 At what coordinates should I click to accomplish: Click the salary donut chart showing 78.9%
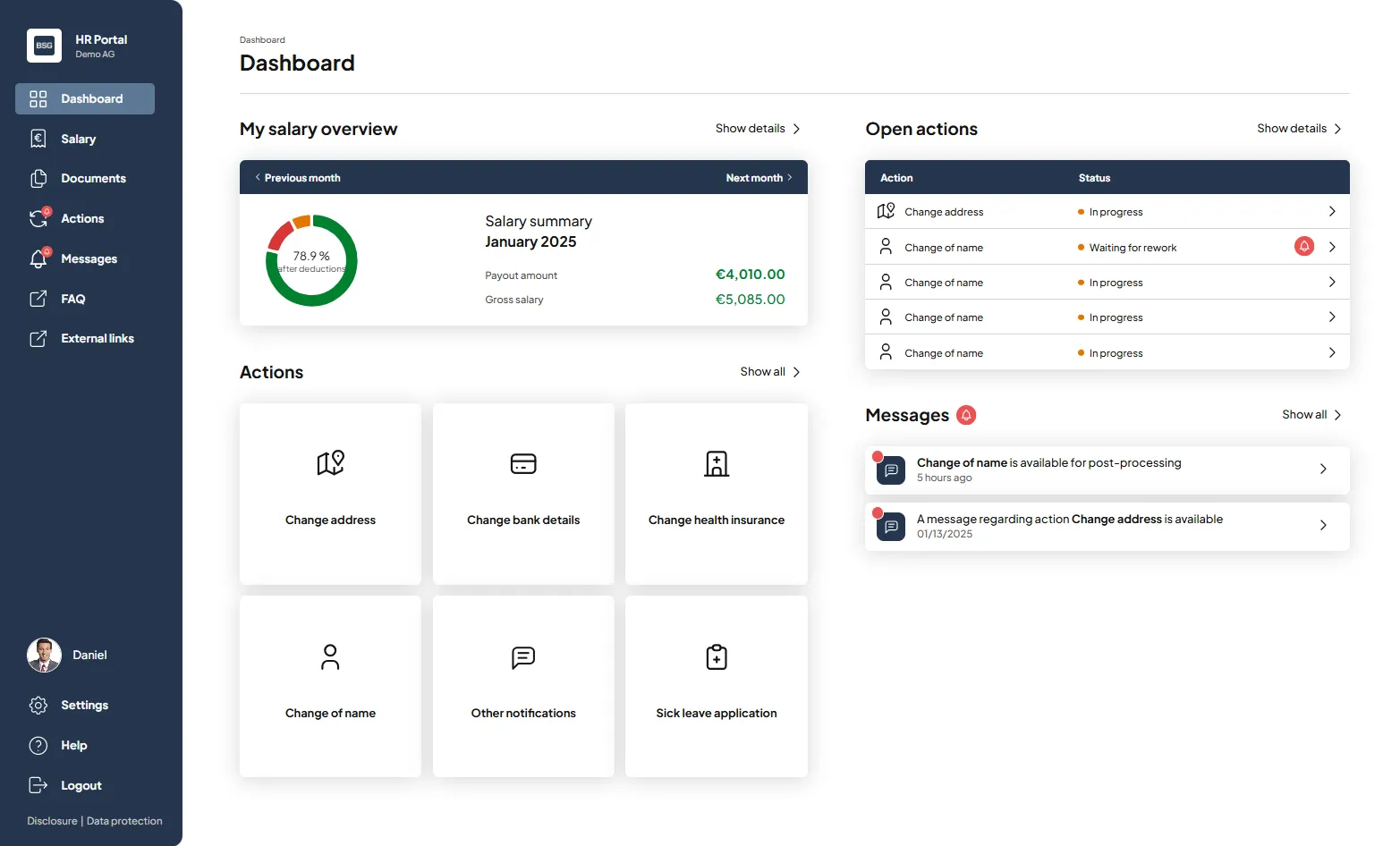pyautogui.click(x=311, y=260)
